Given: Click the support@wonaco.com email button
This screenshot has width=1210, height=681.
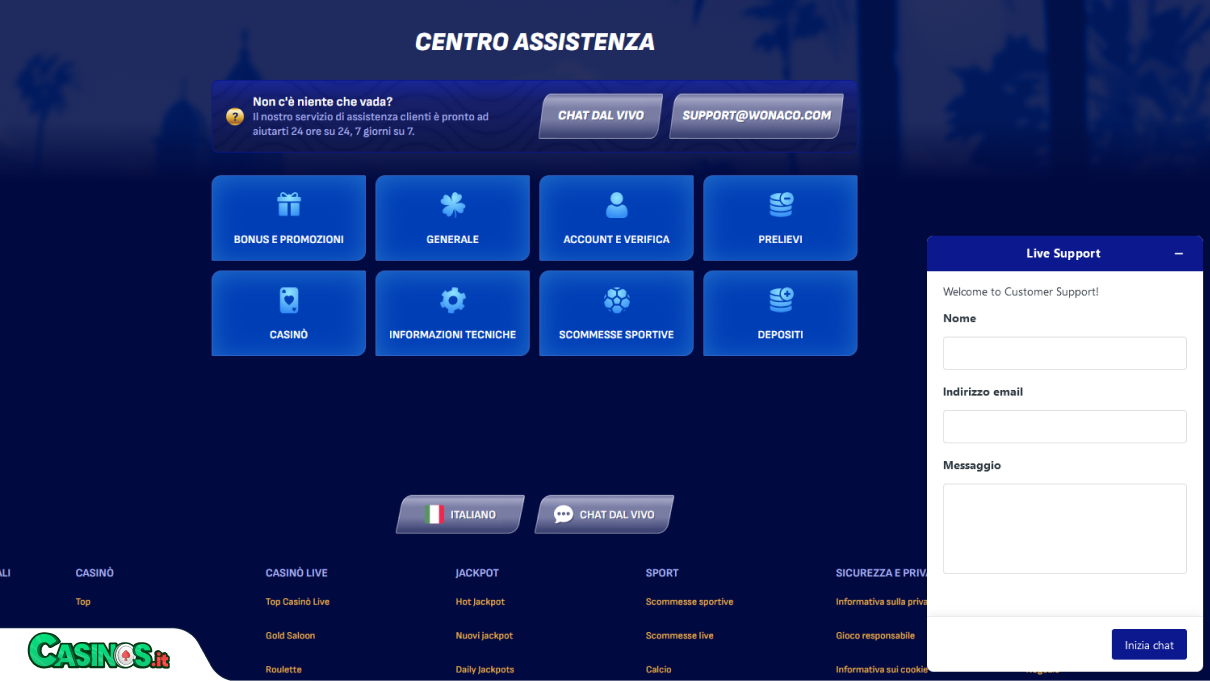Looking at the screenshot, I should 757,116.
